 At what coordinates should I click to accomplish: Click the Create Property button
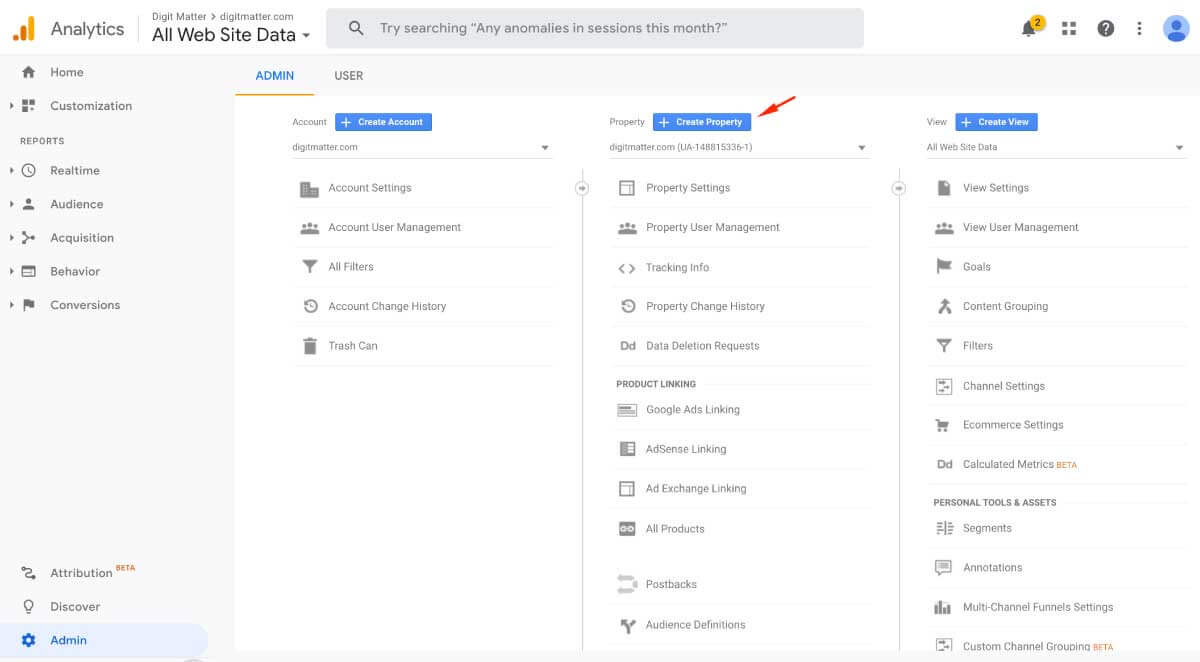[701, 121]
